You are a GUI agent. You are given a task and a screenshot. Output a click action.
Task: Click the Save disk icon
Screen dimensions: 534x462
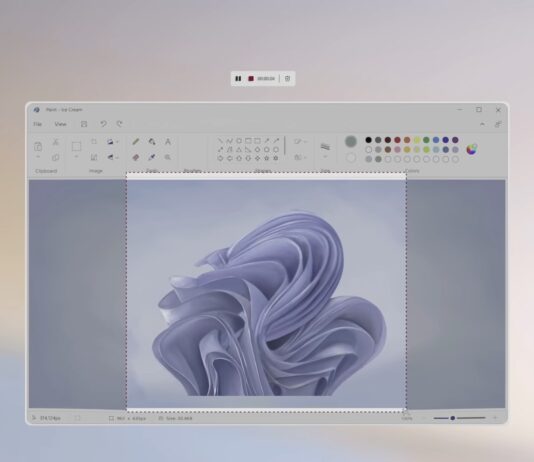84,124
